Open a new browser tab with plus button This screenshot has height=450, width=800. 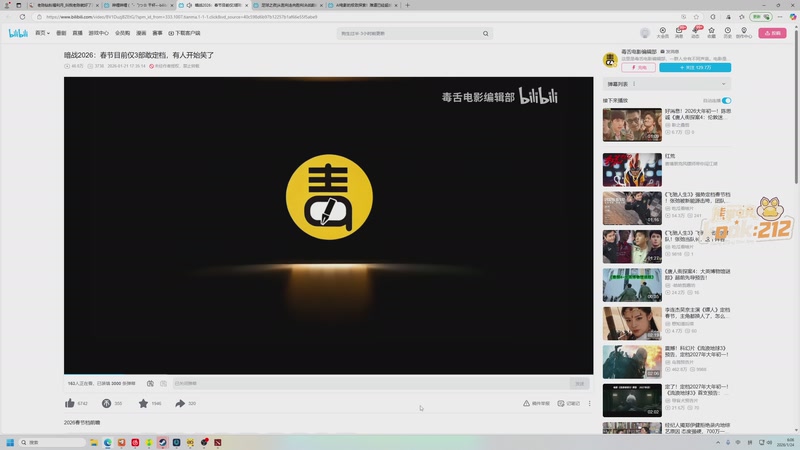pos(407,5)
